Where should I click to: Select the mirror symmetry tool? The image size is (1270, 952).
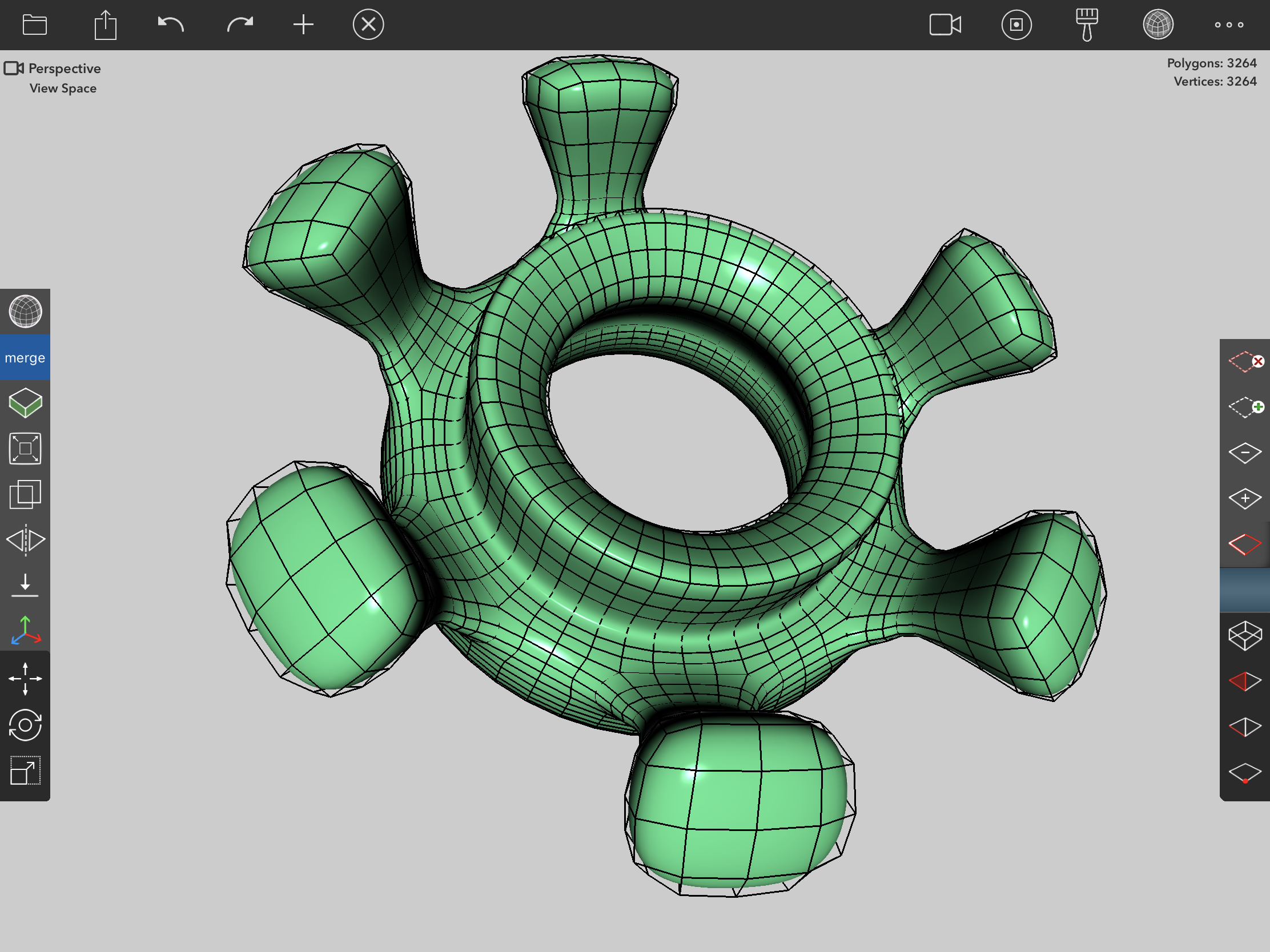[x=25, y=540]
